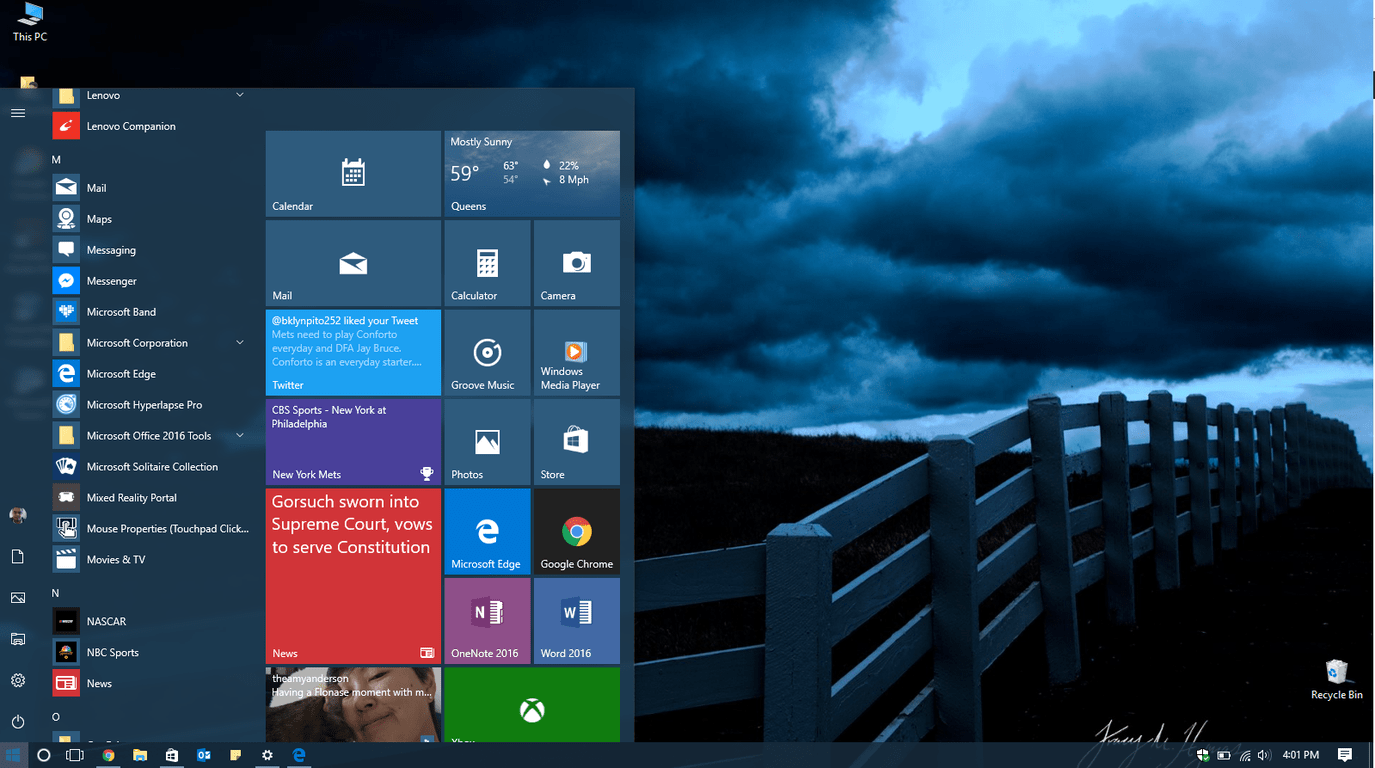Jump to apps via letter M header
Viewport: 1375px width, 768px height.
tap(56, 160)
